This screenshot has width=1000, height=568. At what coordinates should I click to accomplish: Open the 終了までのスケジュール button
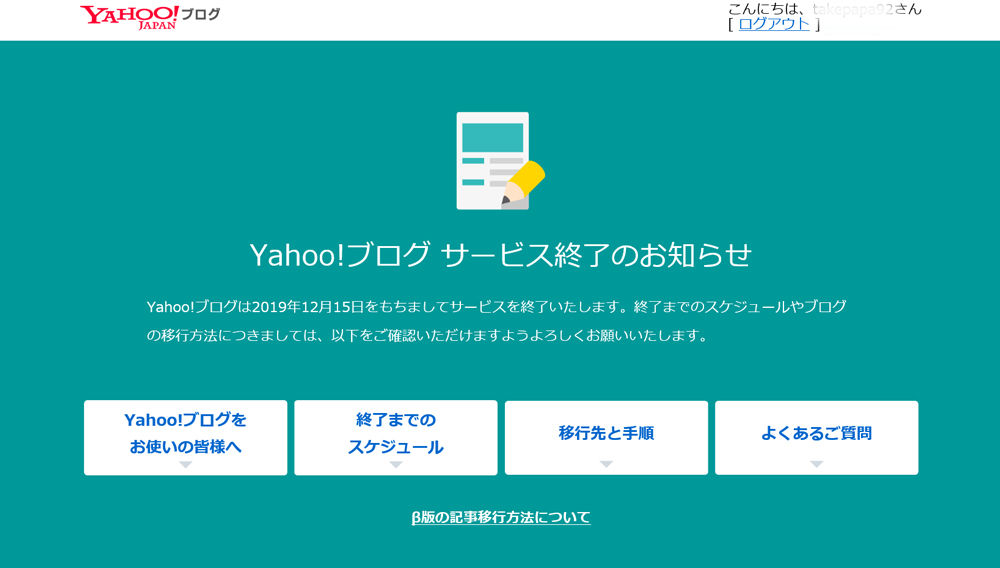coord(395,437)
